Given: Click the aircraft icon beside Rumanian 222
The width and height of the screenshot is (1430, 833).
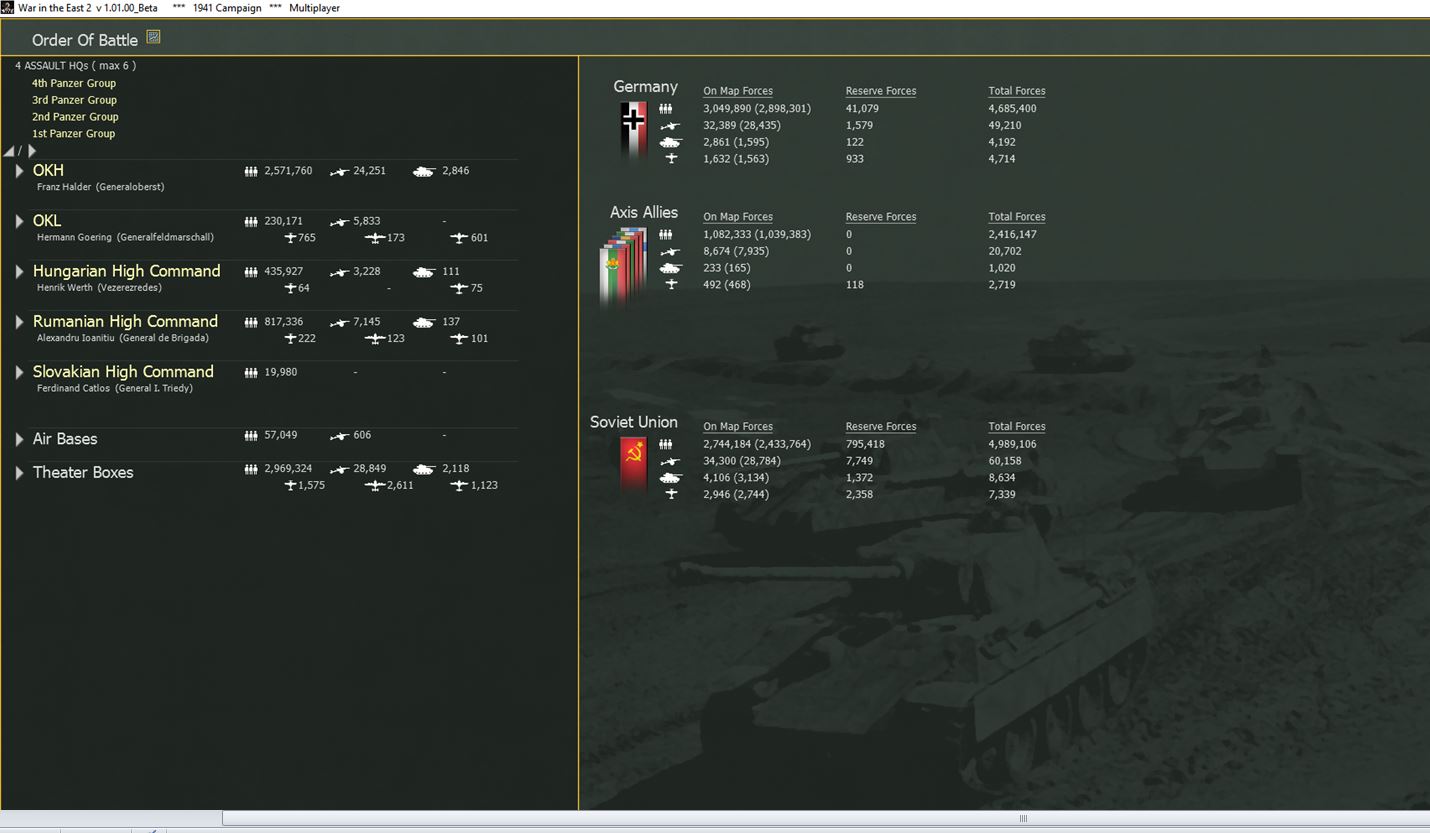Looking at the screenshot, I should (291, 339).
